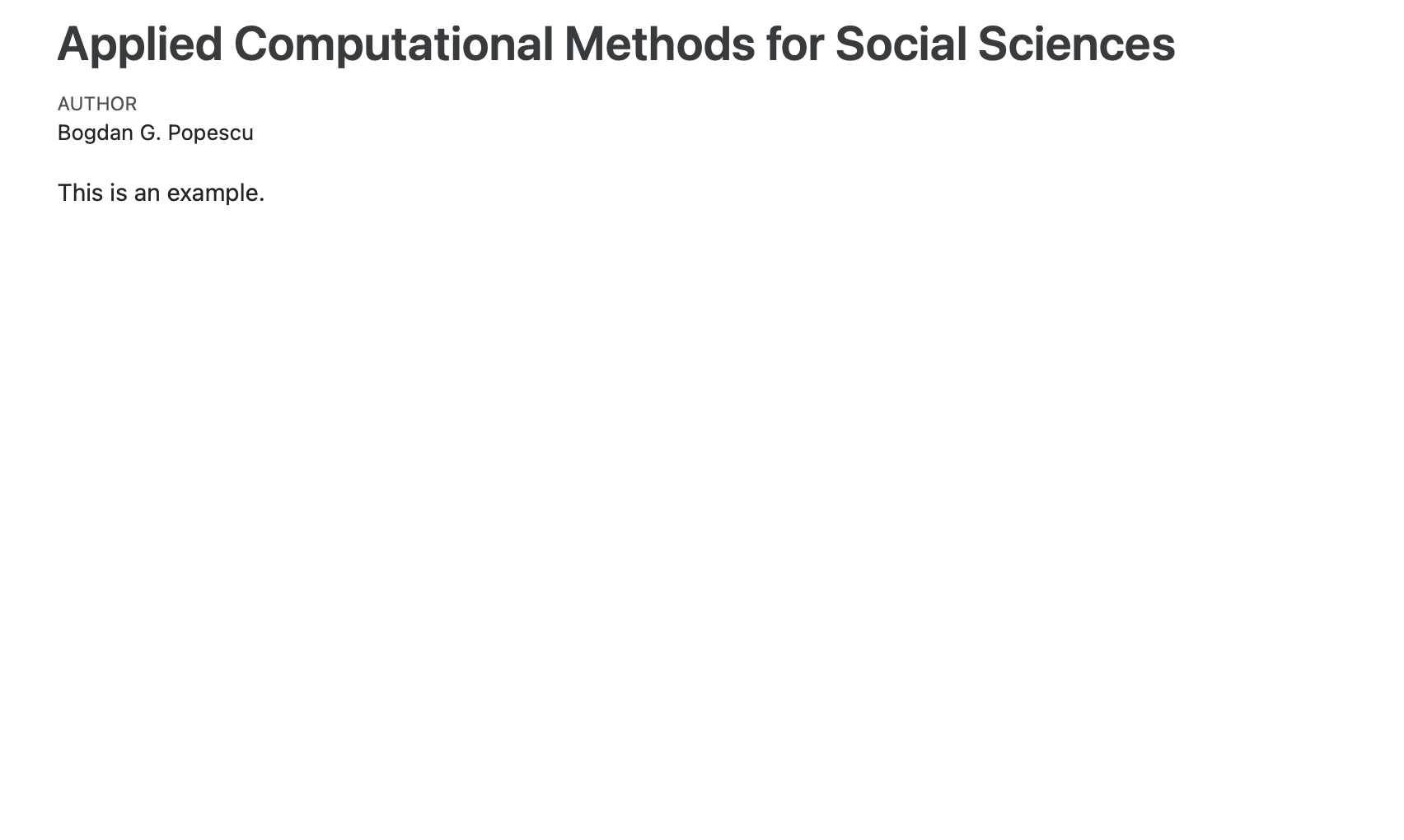Viewport: 1404px width, 840px height.
Task: Select the word "Methods" in the title
Action: pos(659,44)
